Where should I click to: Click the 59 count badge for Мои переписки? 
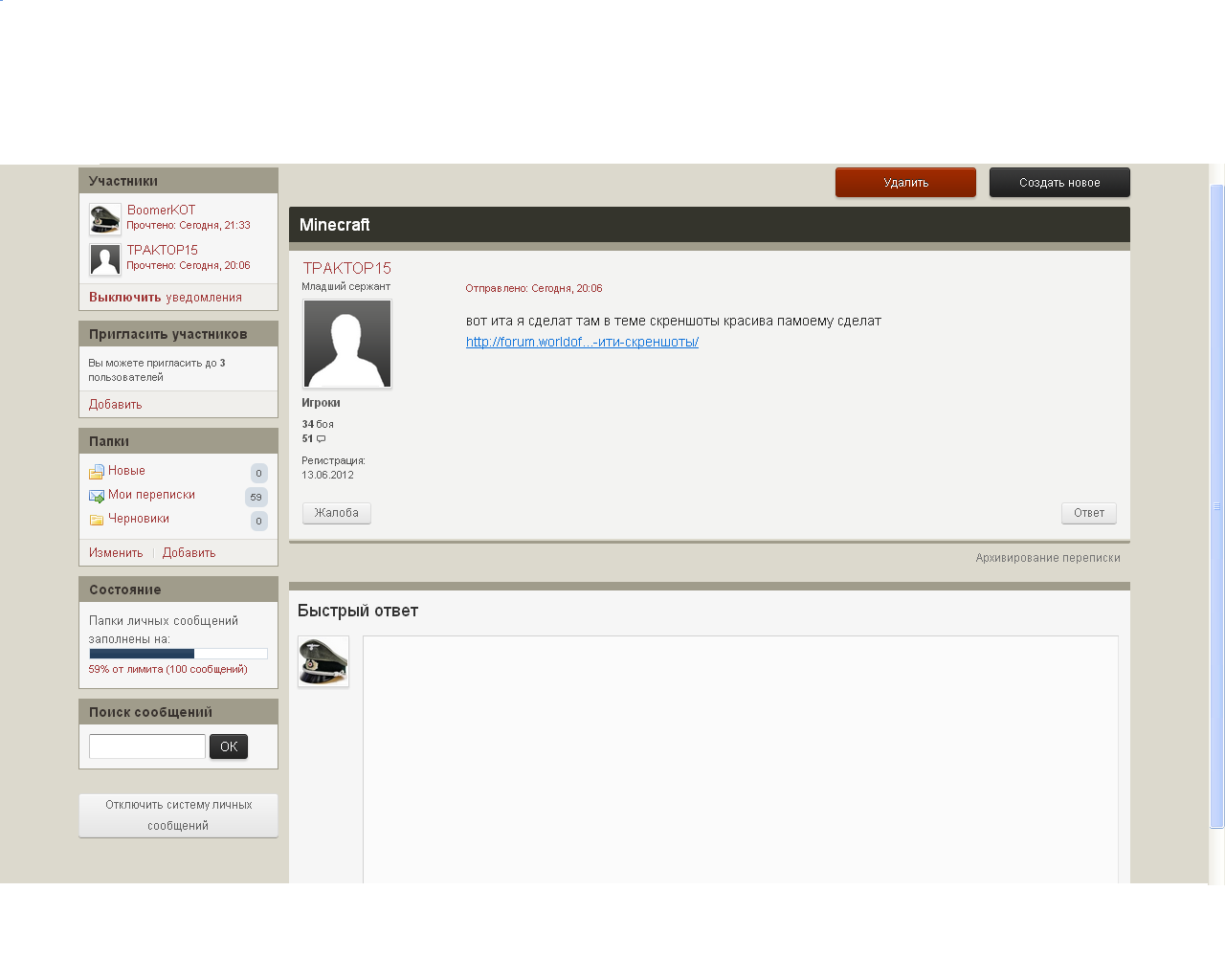click(x=256, y=497)
